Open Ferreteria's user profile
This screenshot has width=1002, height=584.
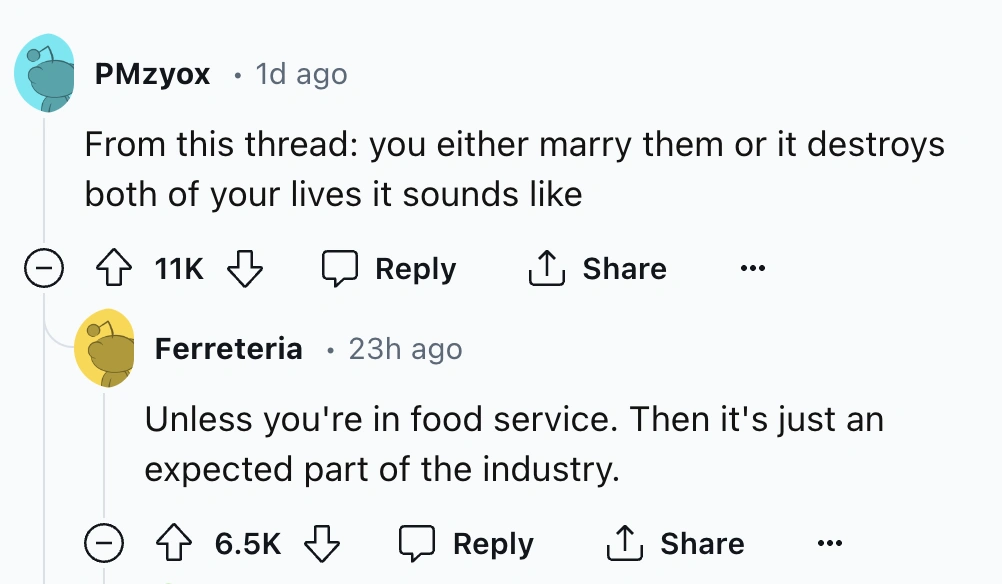click(x=229, y=349)
